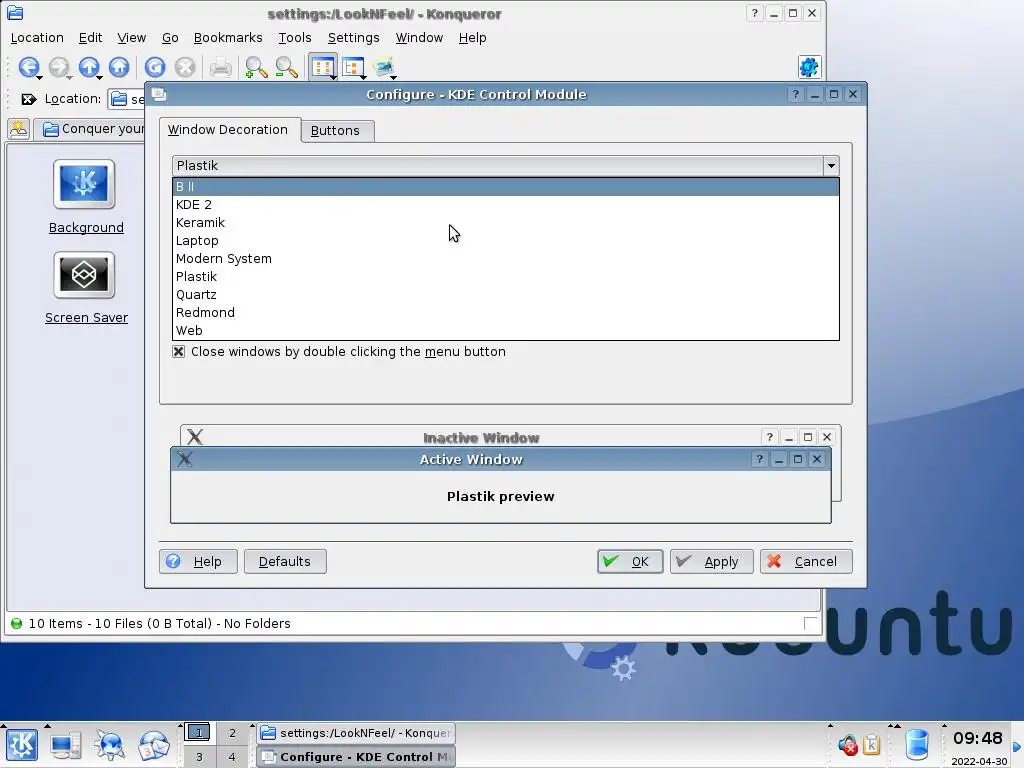This screenshot has width=1024, height=768.
Task: Launch Konqueror web browser from panel
Action: click(109, 745)
